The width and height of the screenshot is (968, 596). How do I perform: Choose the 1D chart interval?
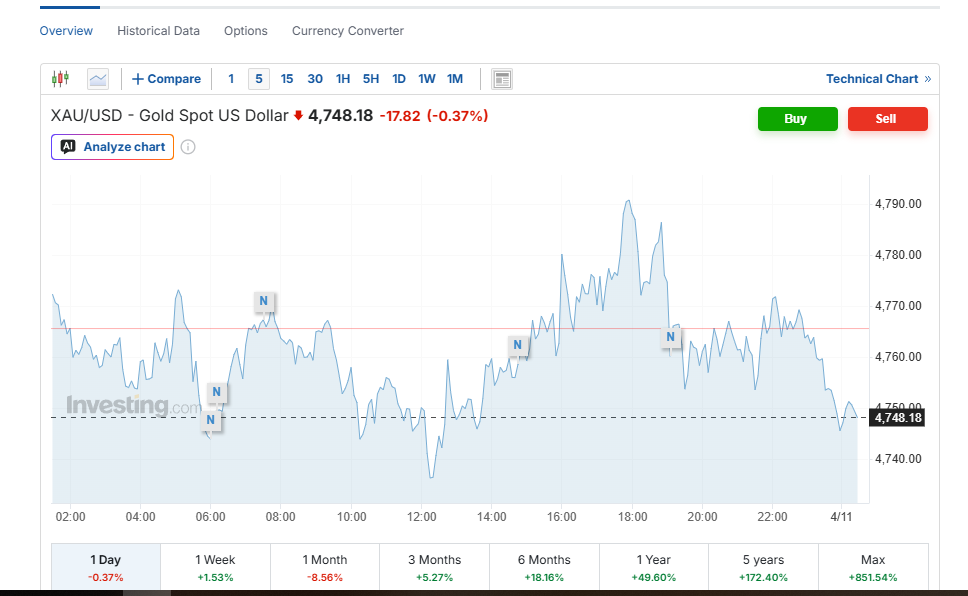point(399,79)
